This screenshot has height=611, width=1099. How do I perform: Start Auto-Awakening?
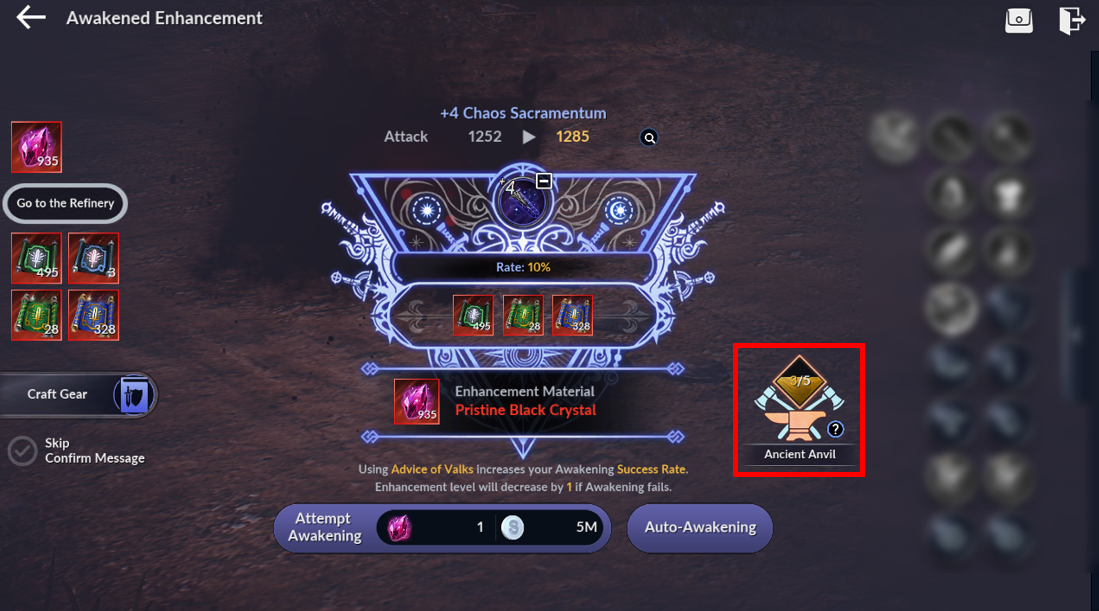[700, 527]
